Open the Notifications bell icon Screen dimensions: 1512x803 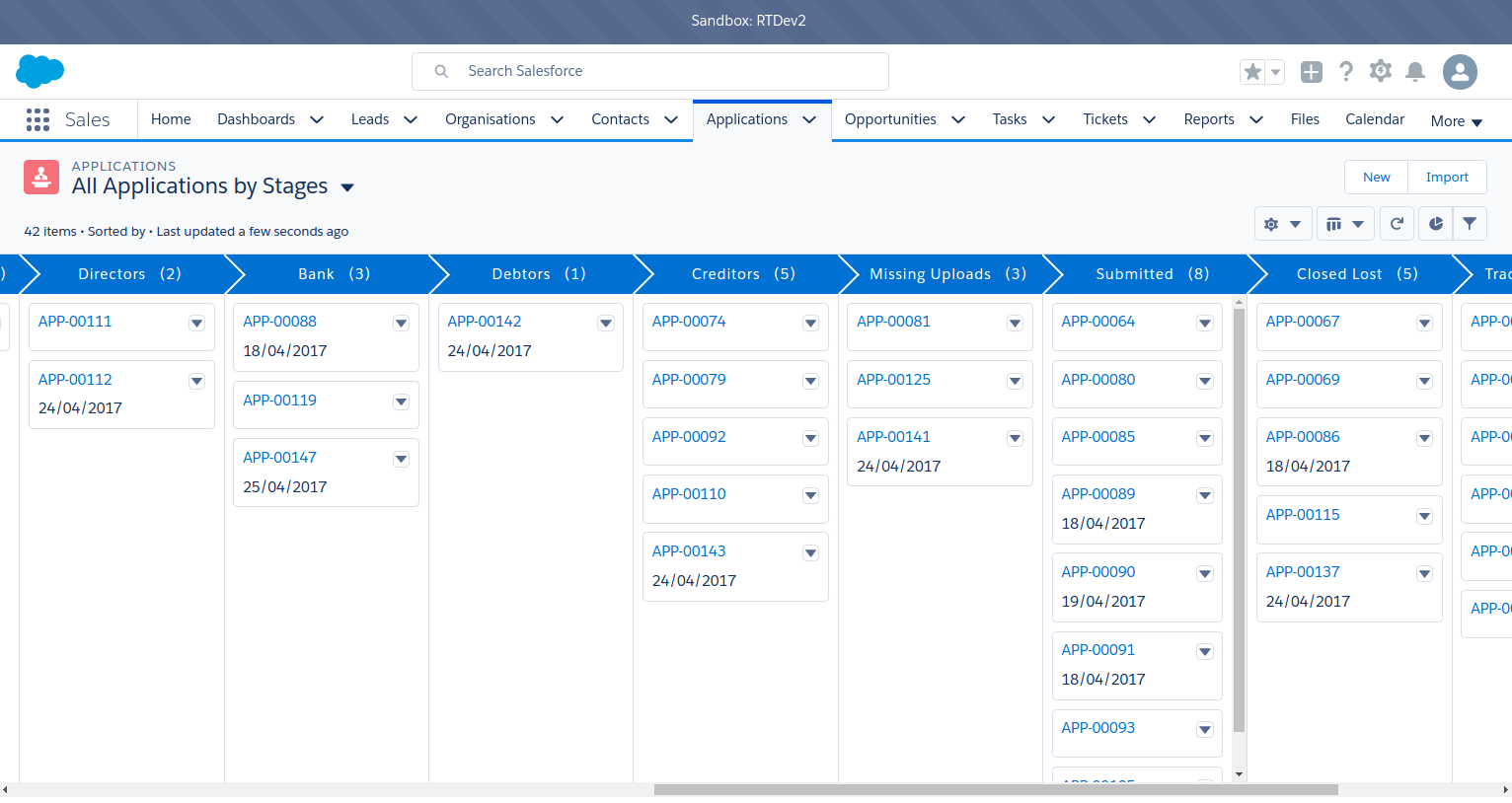pyautogui.click(x=1415, y=71)
